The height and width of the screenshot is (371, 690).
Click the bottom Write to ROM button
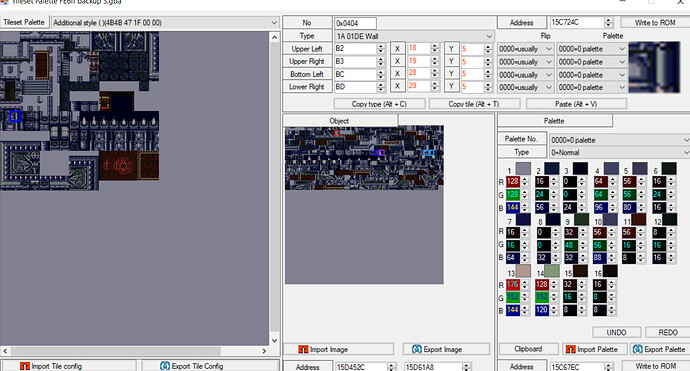[655, 366]
